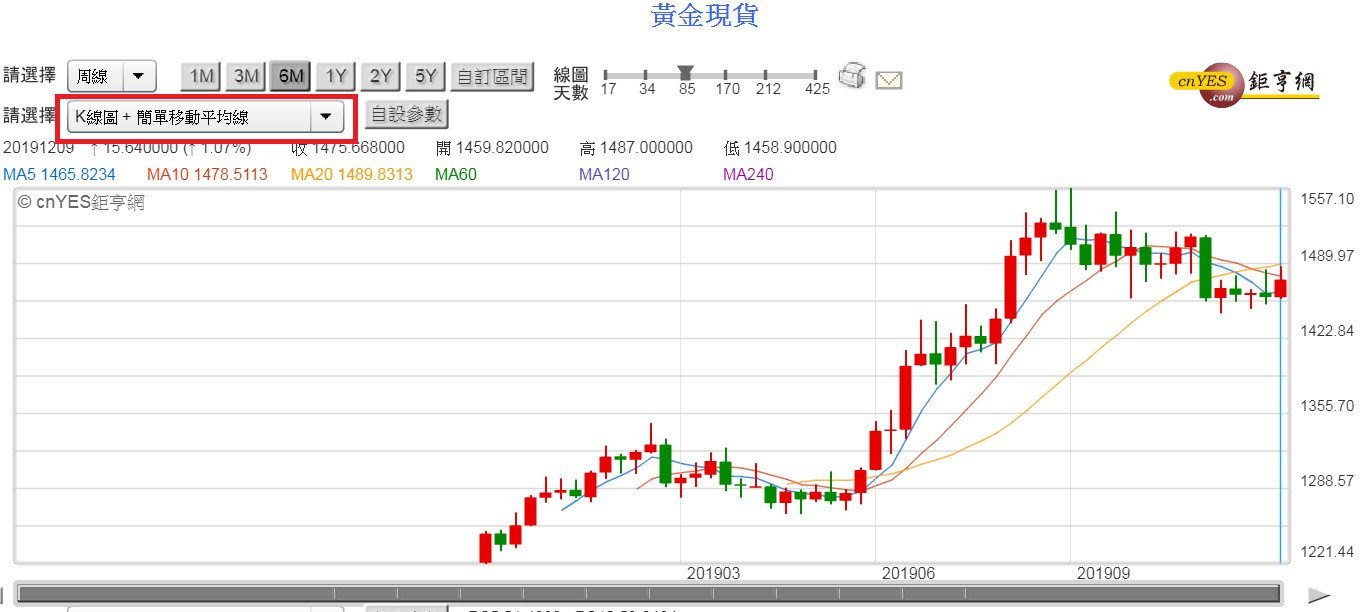The width and height of the screenshot is (1366, 612).
Task: Click the 1221.44 price axis label
Action: point(1327,552)
